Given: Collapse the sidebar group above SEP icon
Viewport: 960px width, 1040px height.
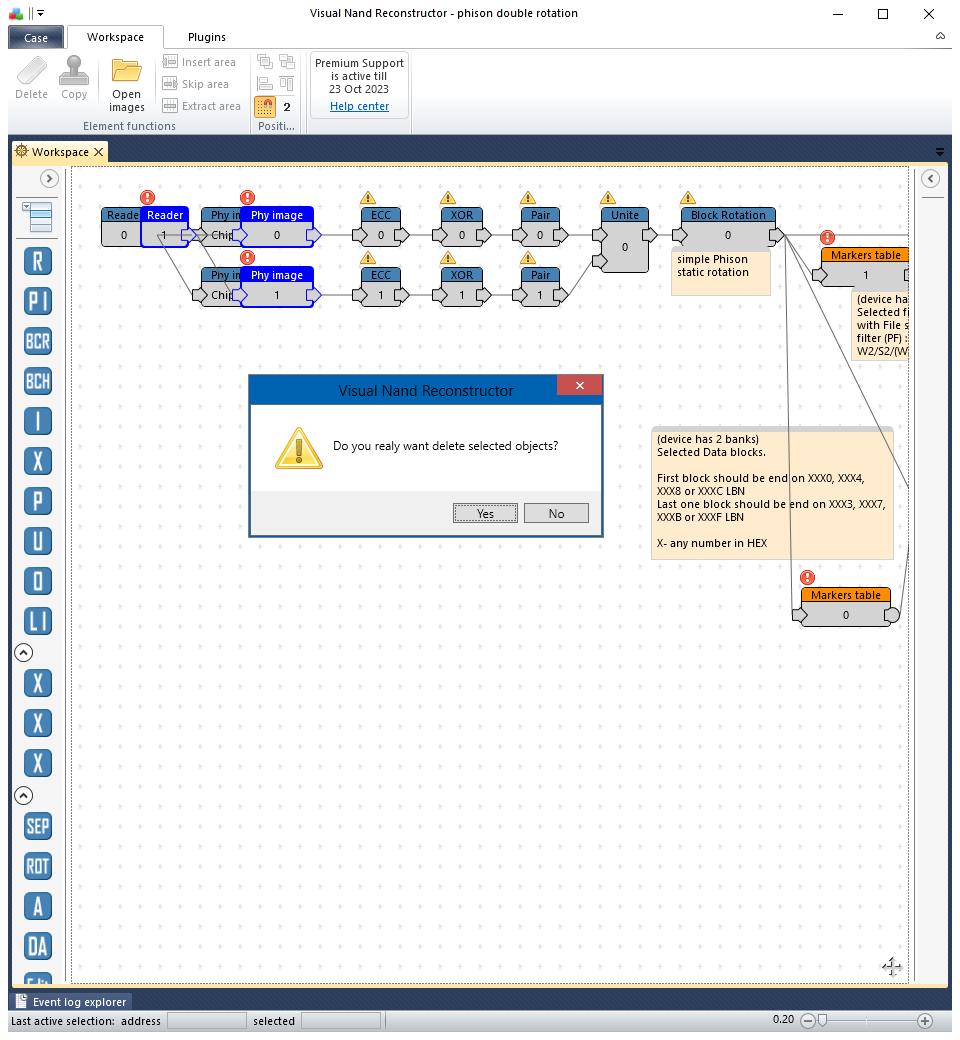Looking at the screenshot, I should tap(23, 795).
